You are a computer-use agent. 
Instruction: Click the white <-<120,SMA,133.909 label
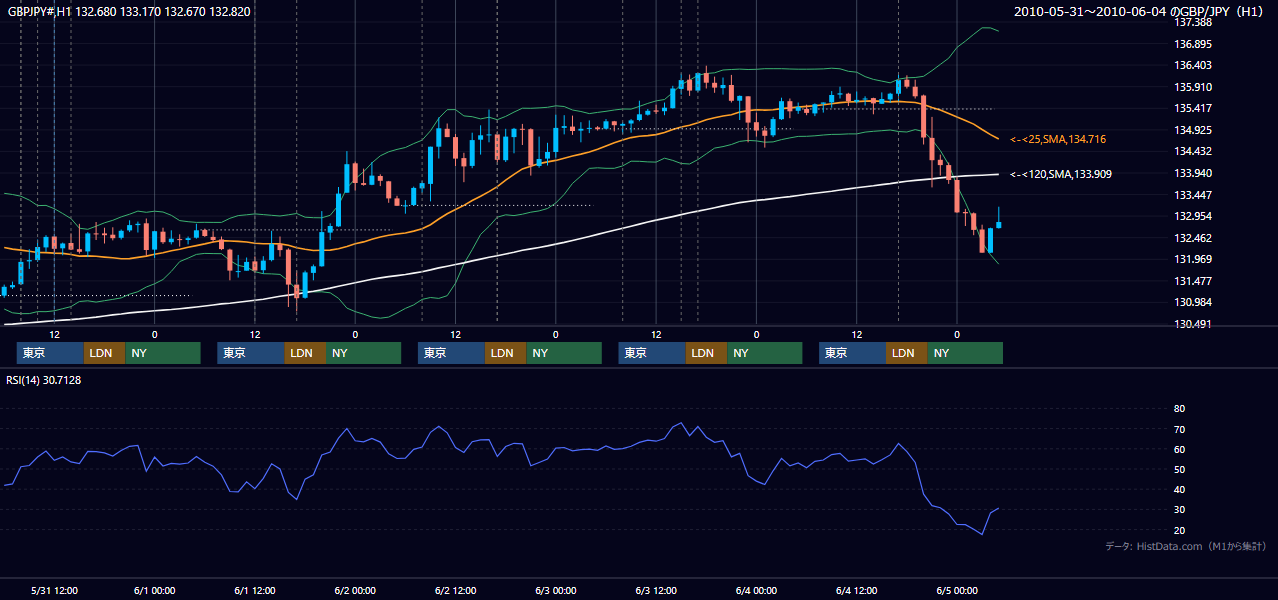coord(1061,174)
